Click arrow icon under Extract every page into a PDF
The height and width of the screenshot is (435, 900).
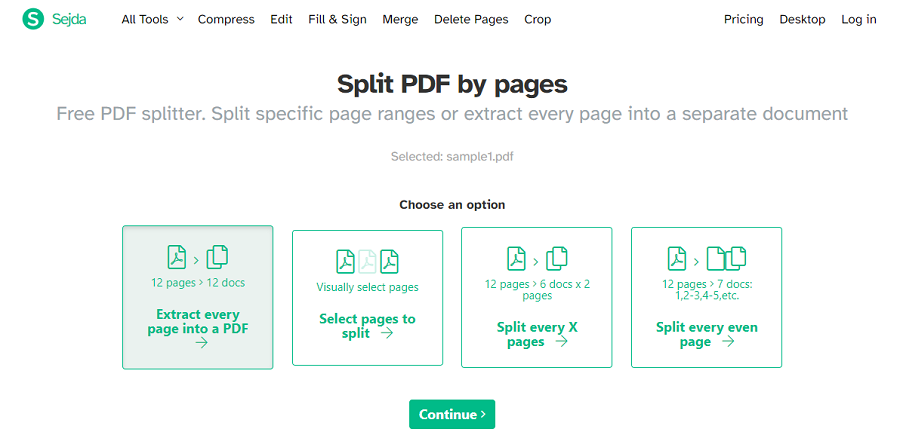tap(201, 343)
